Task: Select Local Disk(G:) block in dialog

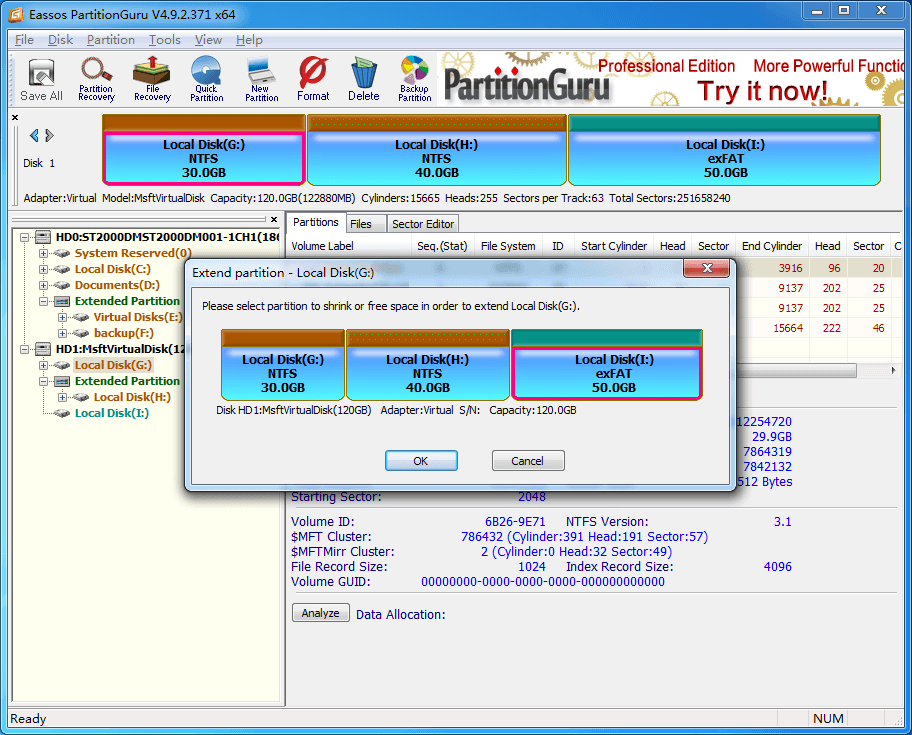Action: 283,365
